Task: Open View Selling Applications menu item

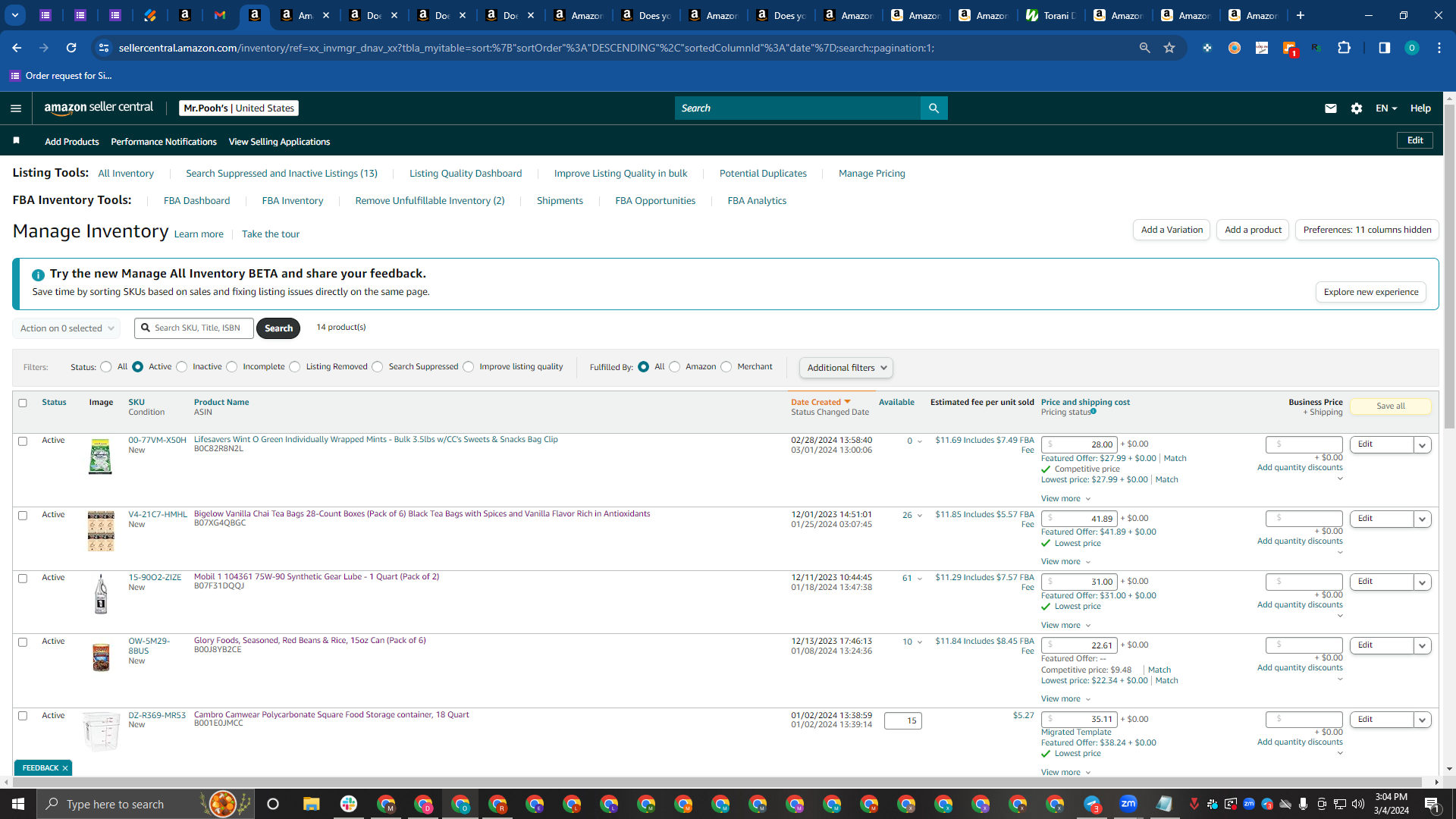Action: coord(279,142)
